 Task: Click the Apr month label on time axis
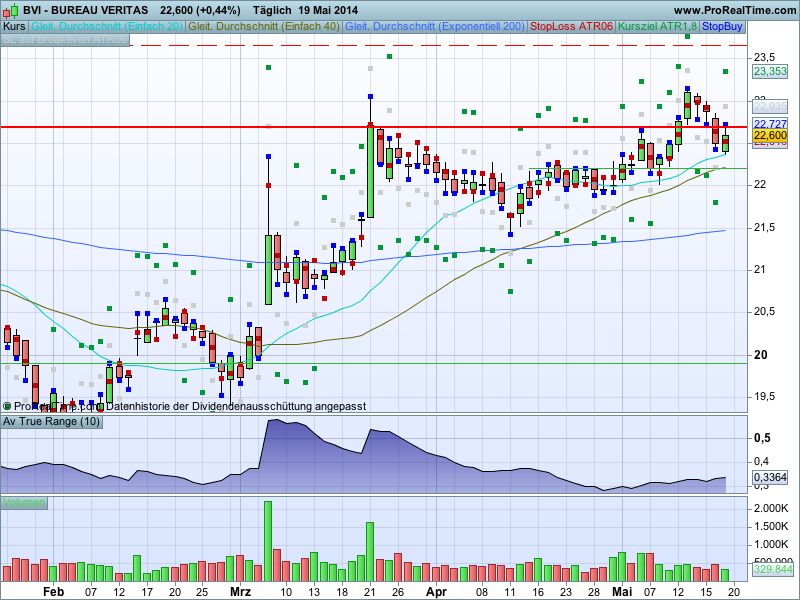coord(436,592)
